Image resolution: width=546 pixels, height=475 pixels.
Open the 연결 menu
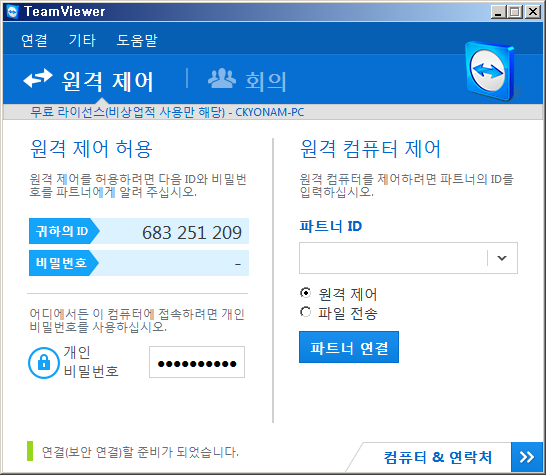click(34, 40)
